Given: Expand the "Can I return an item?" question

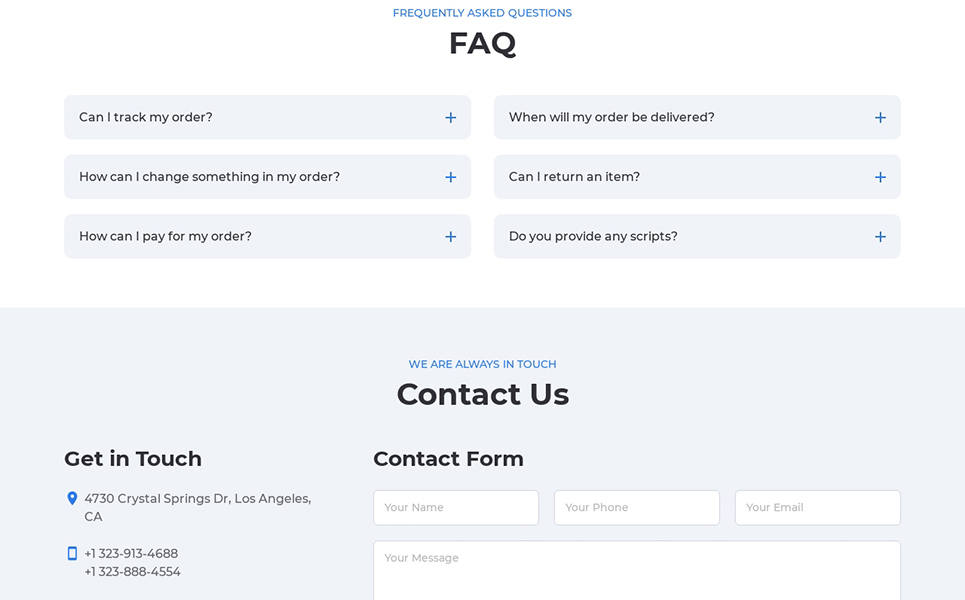Looking at the screenshot, I should pos(697,177).
